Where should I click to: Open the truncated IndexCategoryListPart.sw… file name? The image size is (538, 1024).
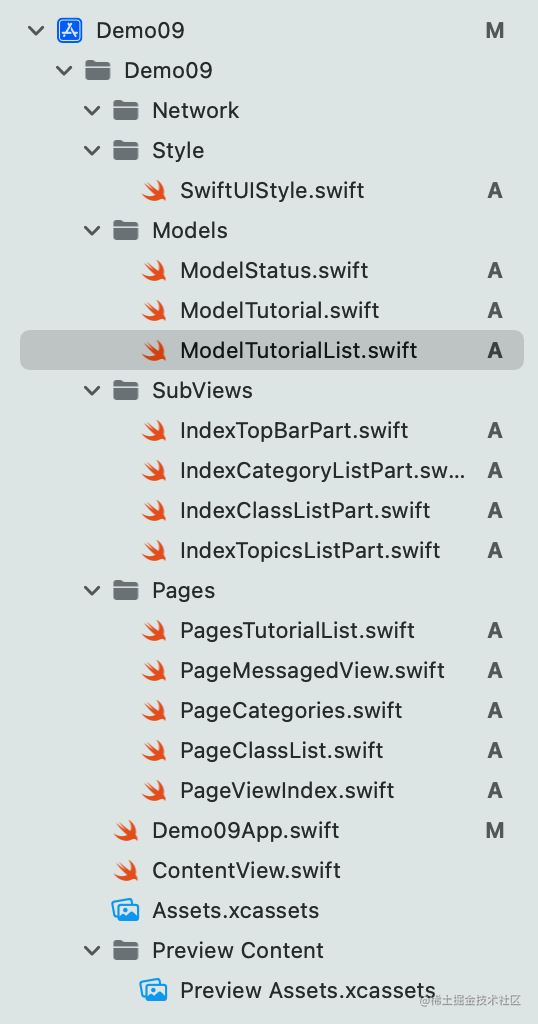(x=323, y=470)
